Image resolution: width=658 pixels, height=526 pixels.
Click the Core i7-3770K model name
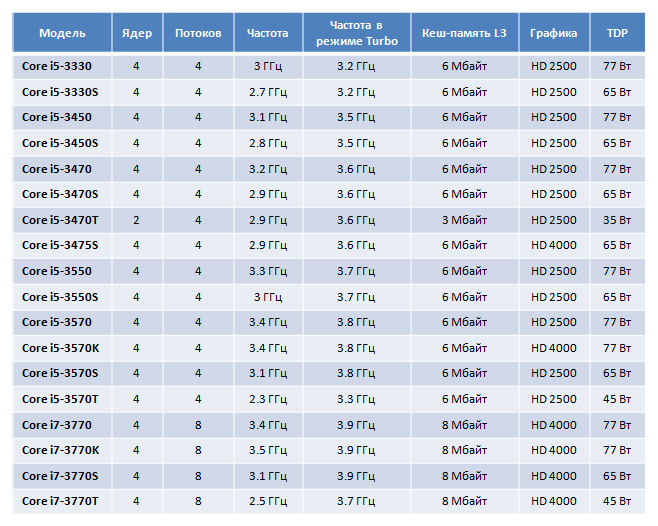point(61,450)
